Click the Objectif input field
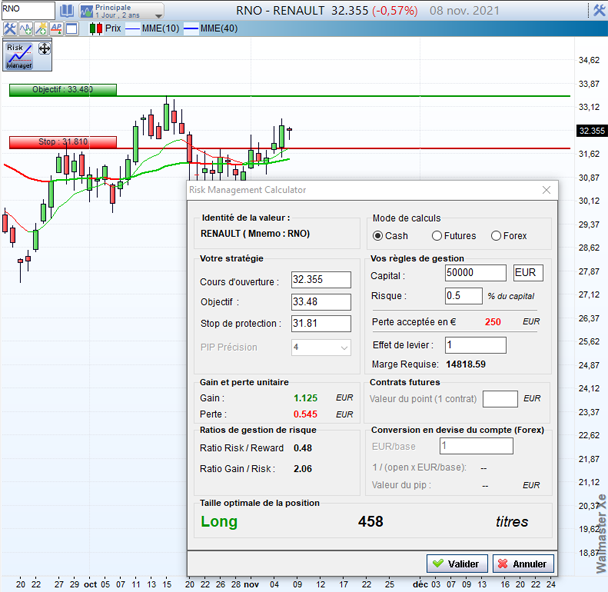The height and width of the screenshot is (592, 608). (321, 302)
